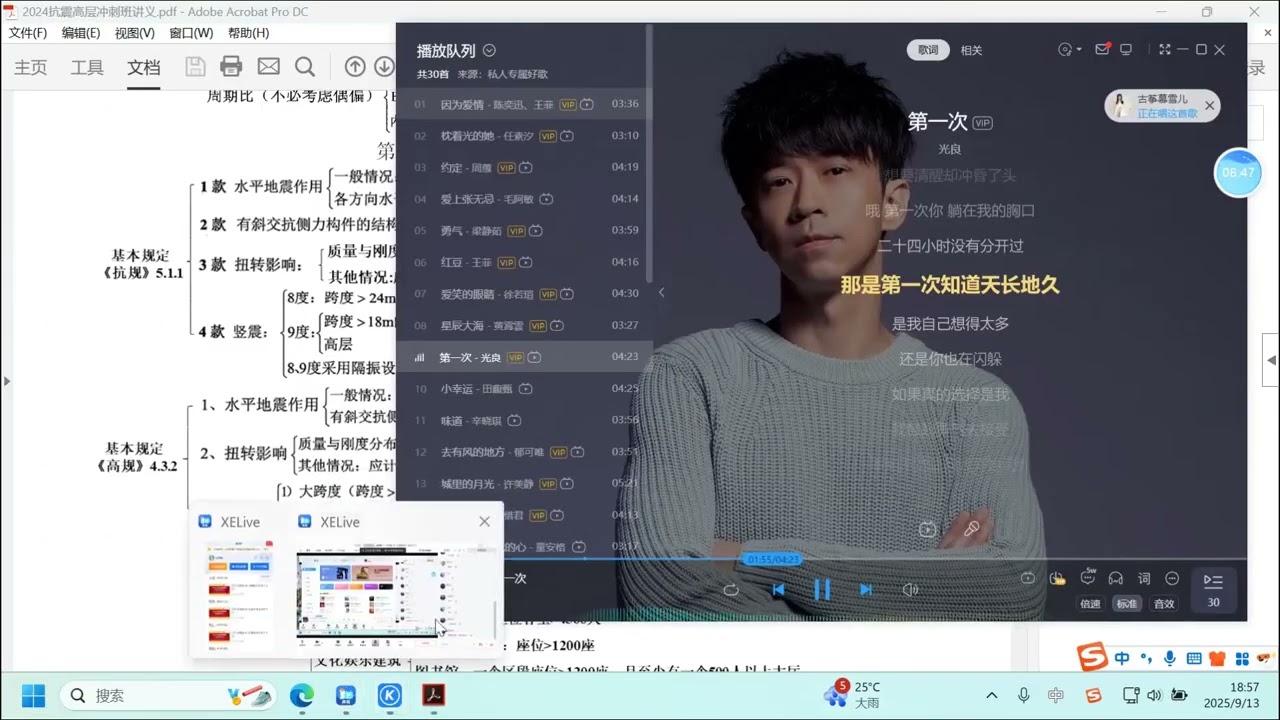This screenshot has height=720, width=1280.
Task: Click the Acrobat save disk icon
Action: (x=195, y=67)
